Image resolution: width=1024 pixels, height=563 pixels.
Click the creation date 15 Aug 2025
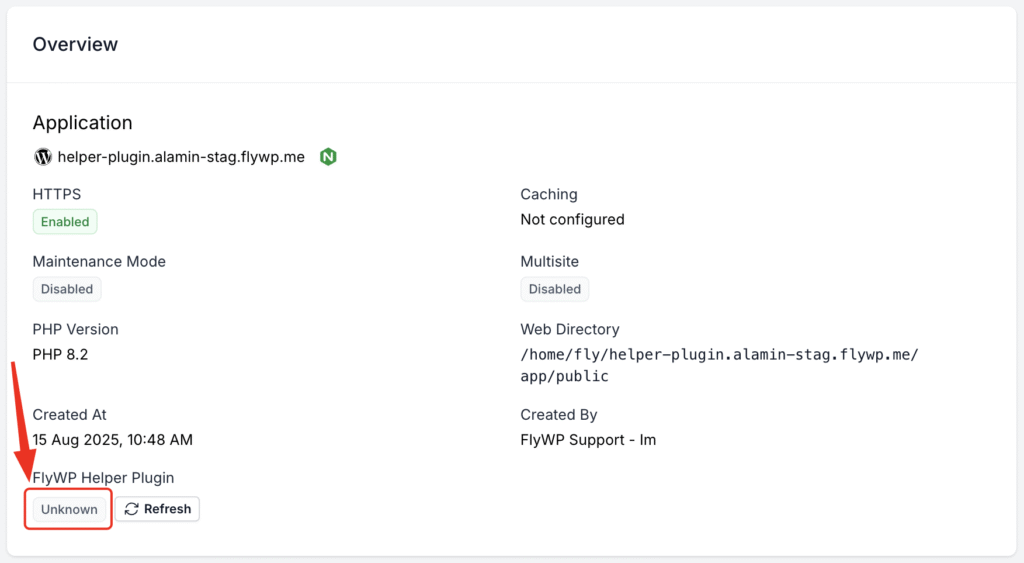(112, 440)
